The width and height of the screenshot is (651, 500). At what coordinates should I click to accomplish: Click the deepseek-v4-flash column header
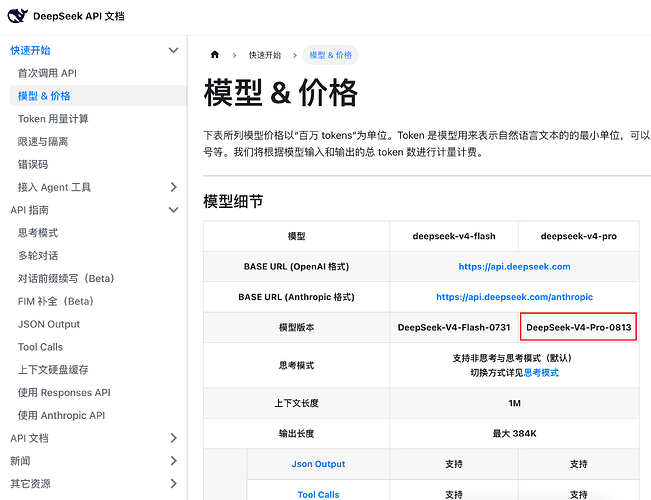coord(454,236)
